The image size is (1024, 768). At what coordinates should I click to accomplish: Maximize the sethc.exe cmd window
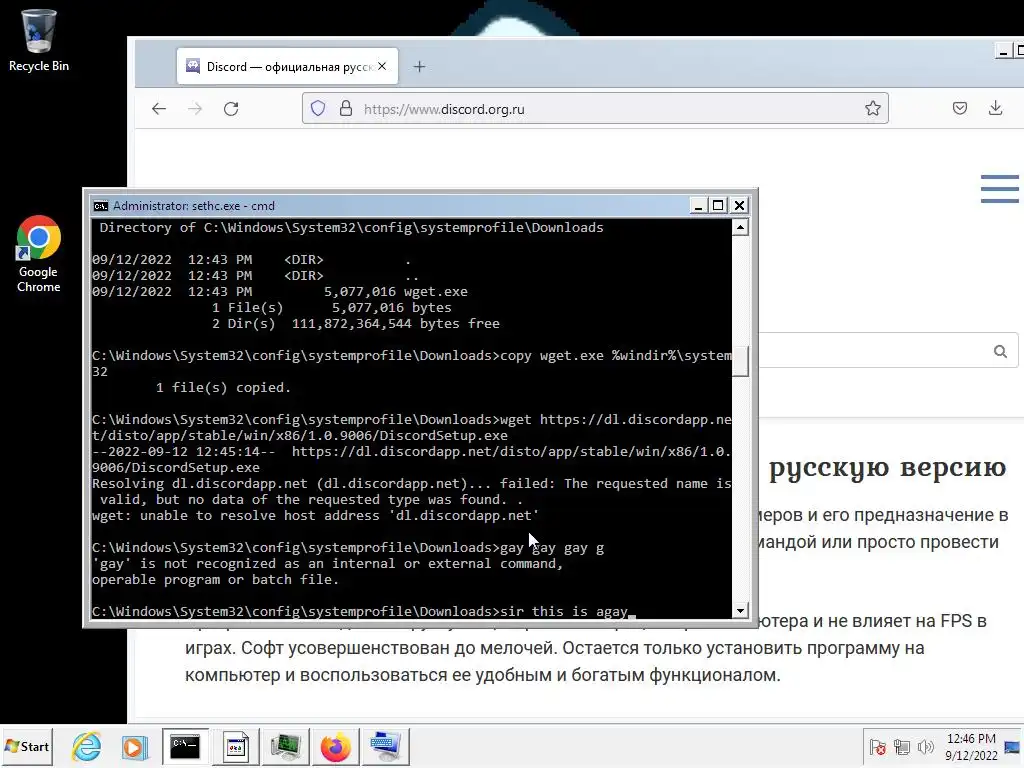point(718,206)
